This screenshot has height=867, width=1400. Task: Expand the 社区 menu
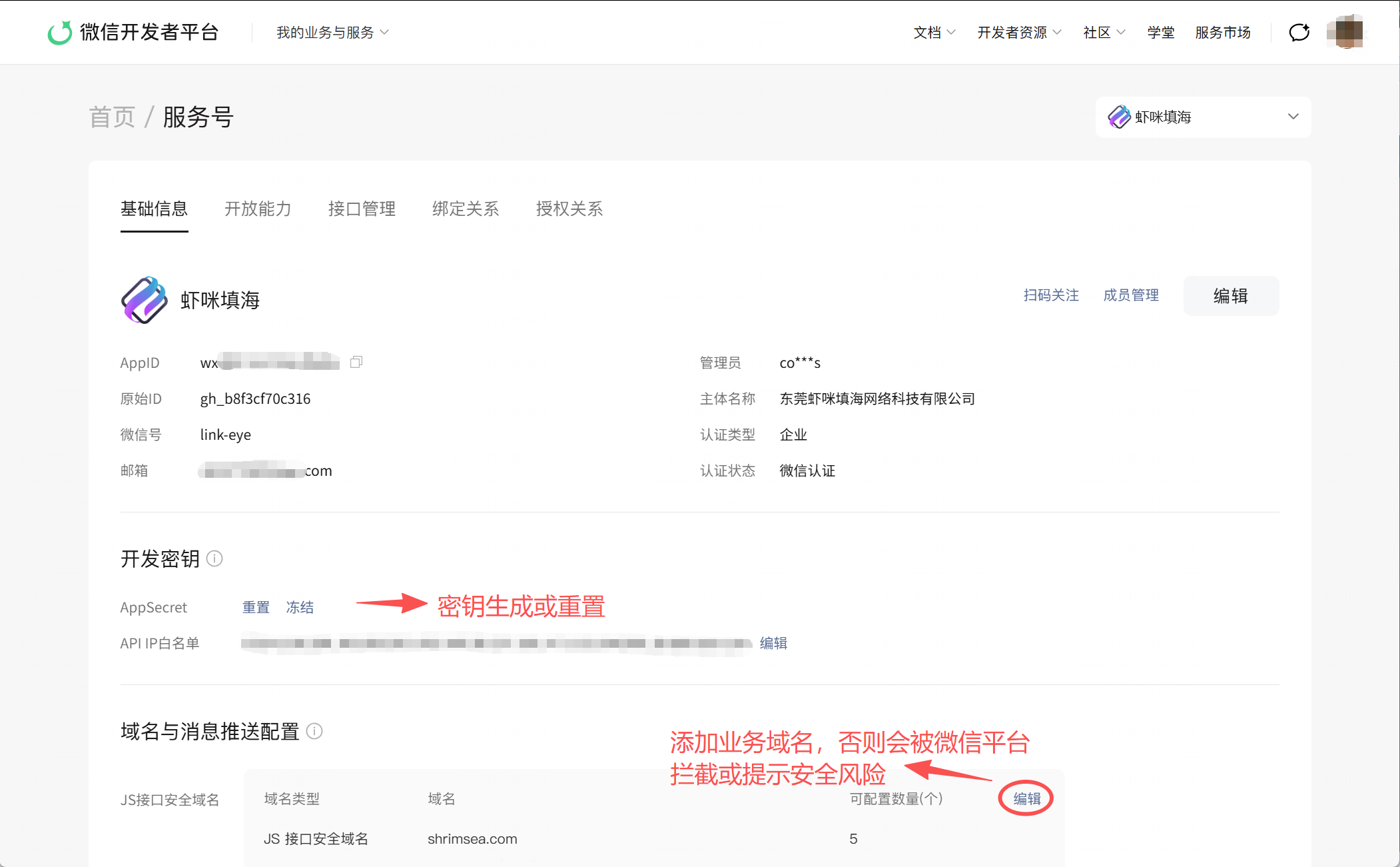coord(1104,32)
